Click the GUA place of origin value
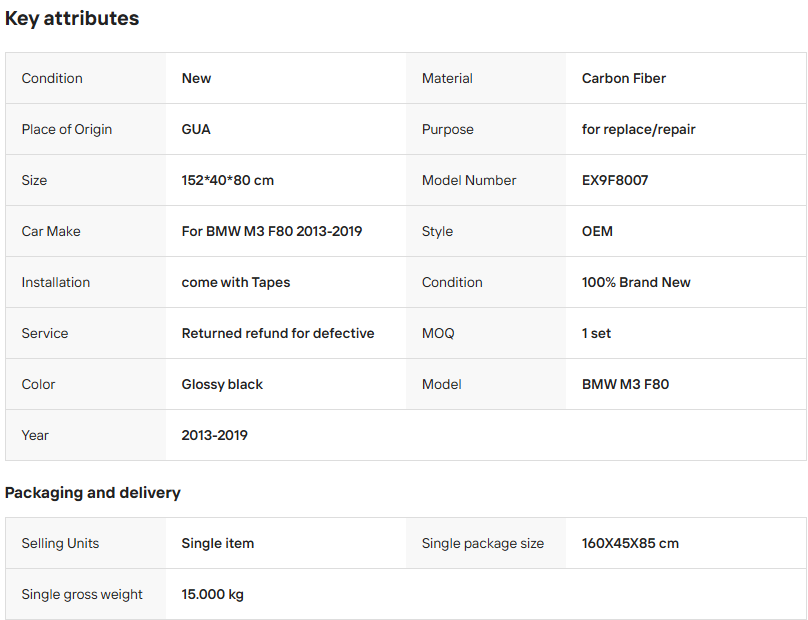 pyautogui.click(x=196, y=129)
